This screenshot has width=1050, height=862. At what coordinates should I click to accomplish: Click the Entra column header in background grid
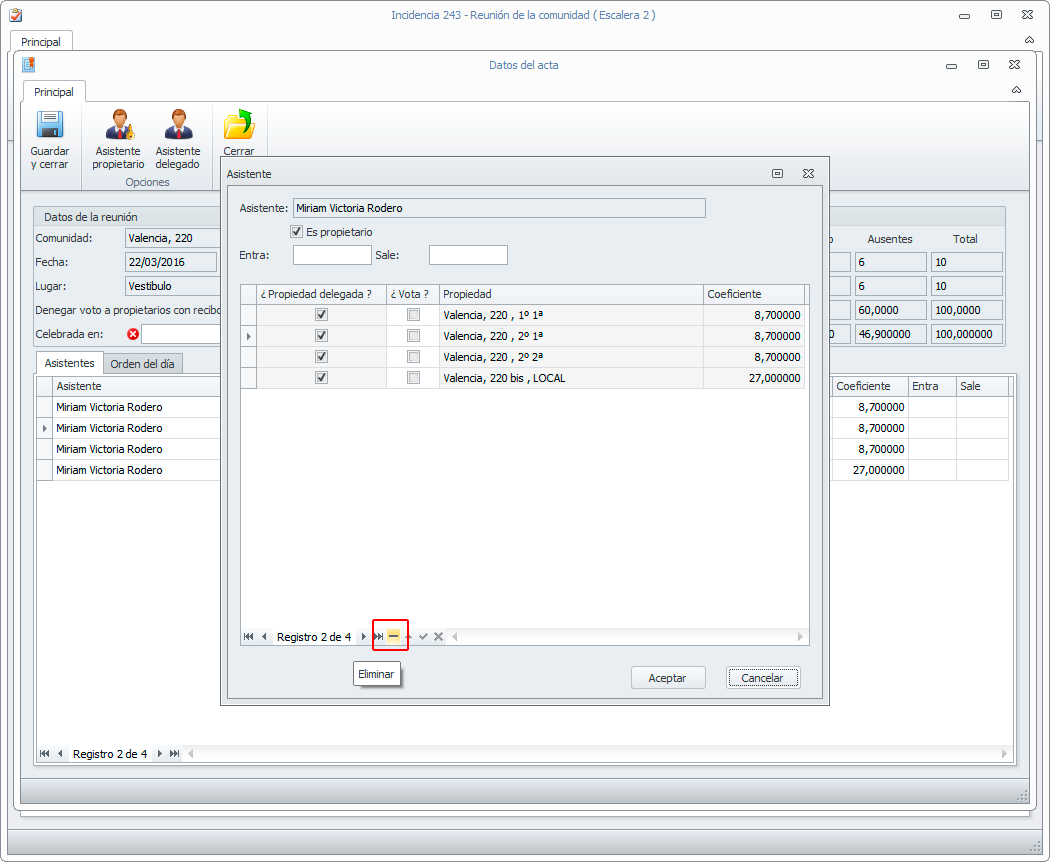click(x=931, y=386)
